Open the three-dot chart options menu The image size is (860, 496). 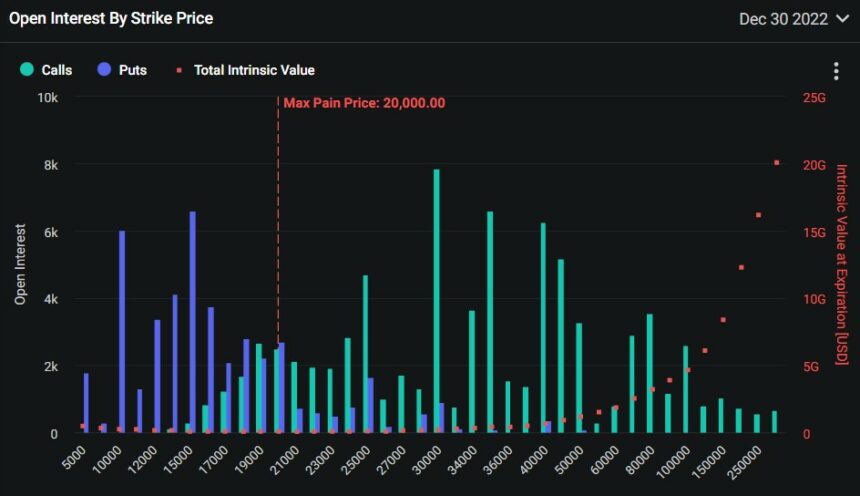[x=836, y=71]
